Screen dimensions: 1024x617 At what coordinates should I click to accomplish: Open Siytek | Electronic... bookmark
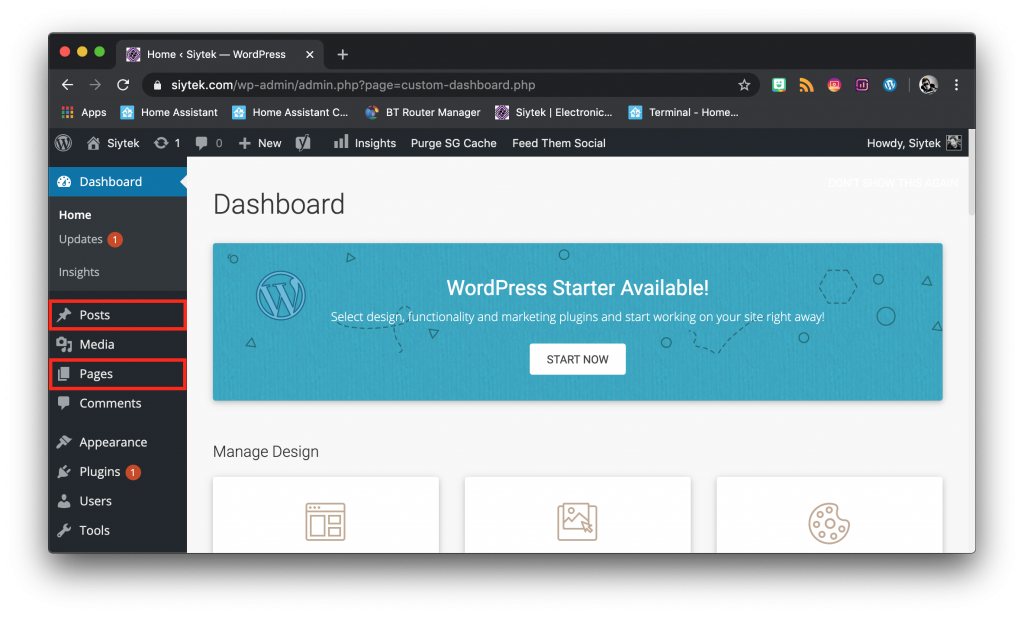554,112
